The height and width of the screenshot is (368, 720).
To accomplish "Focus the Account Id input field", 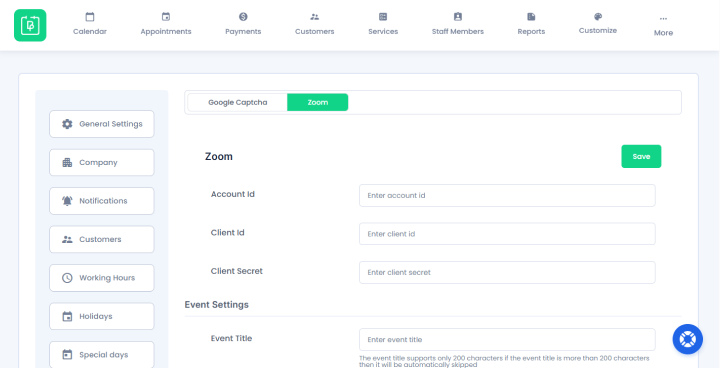I will (507, 196).
